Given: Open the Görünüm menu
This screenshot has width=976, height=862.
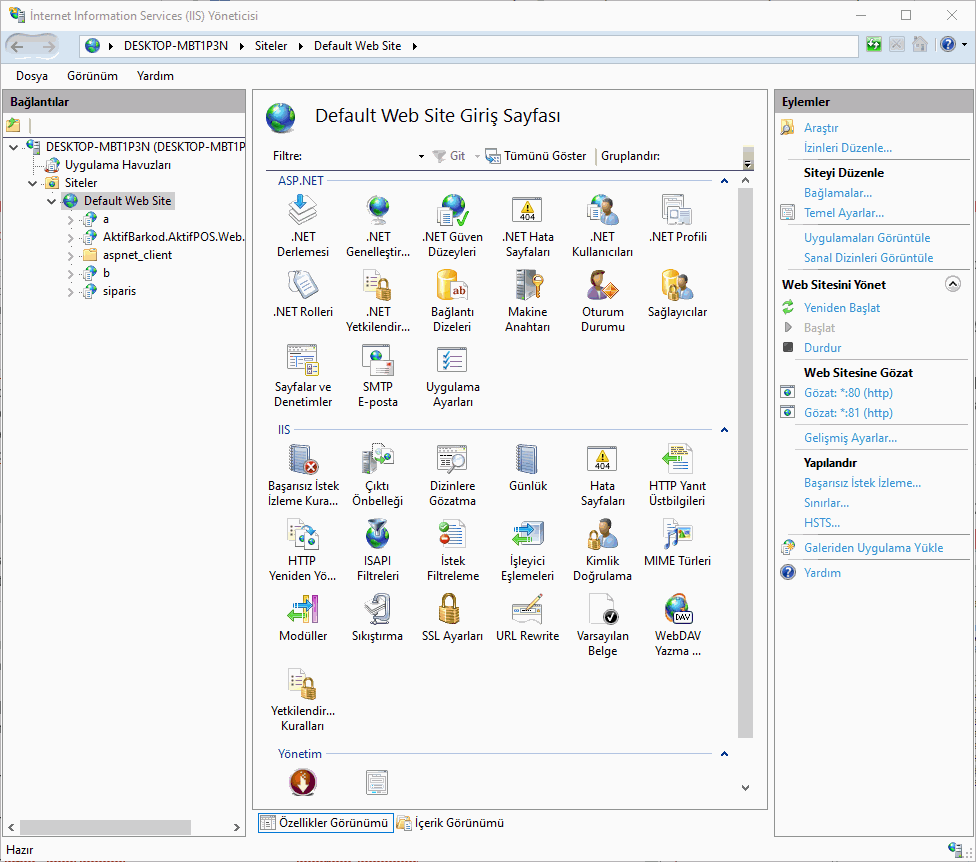Looking at the screenshot, I should coord(92,76).
